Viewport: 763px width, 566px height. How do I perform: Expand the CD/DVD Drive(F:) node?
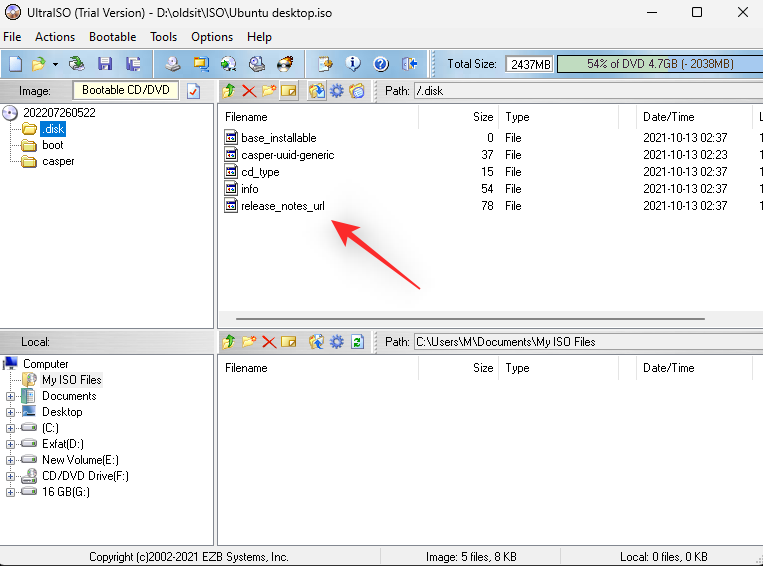point(10,476)
